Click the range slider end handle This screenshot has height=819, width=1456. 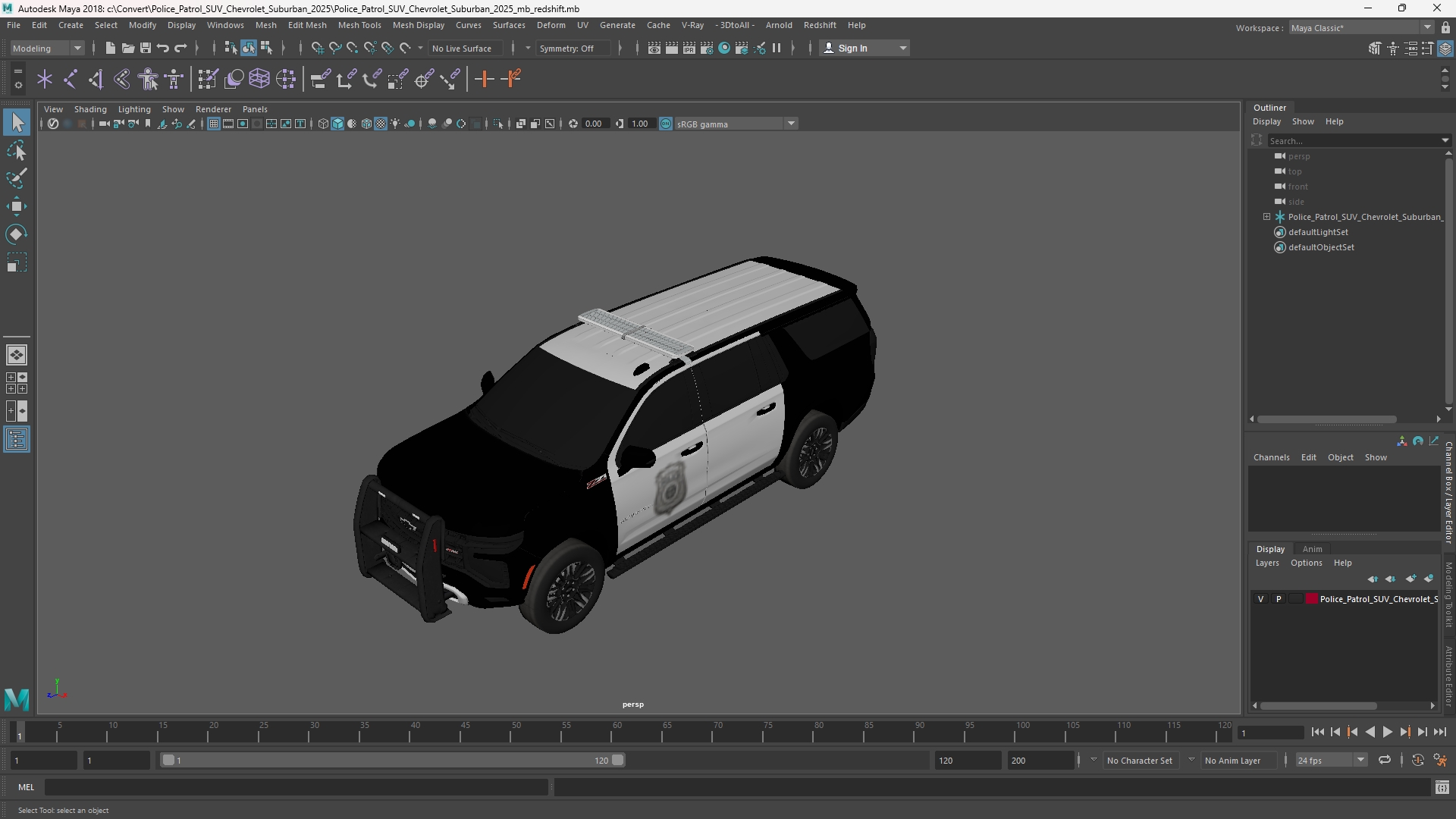[x=618, y=760]
